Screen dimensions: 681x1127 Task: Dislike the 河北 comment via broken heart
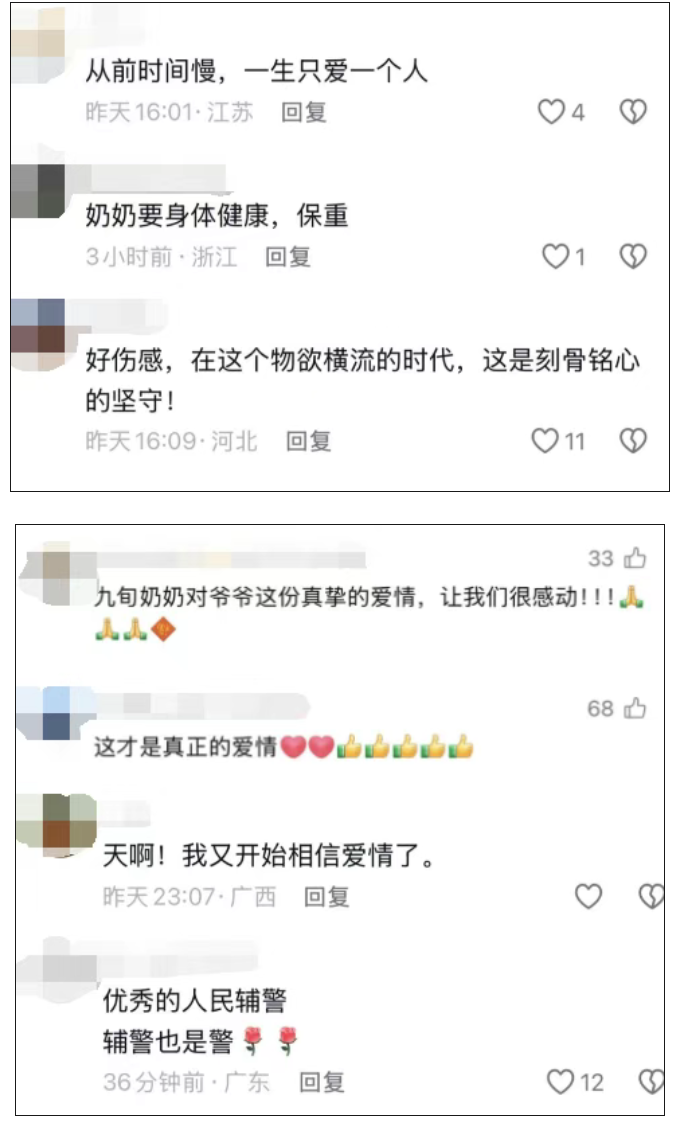[x=633, y=441]
